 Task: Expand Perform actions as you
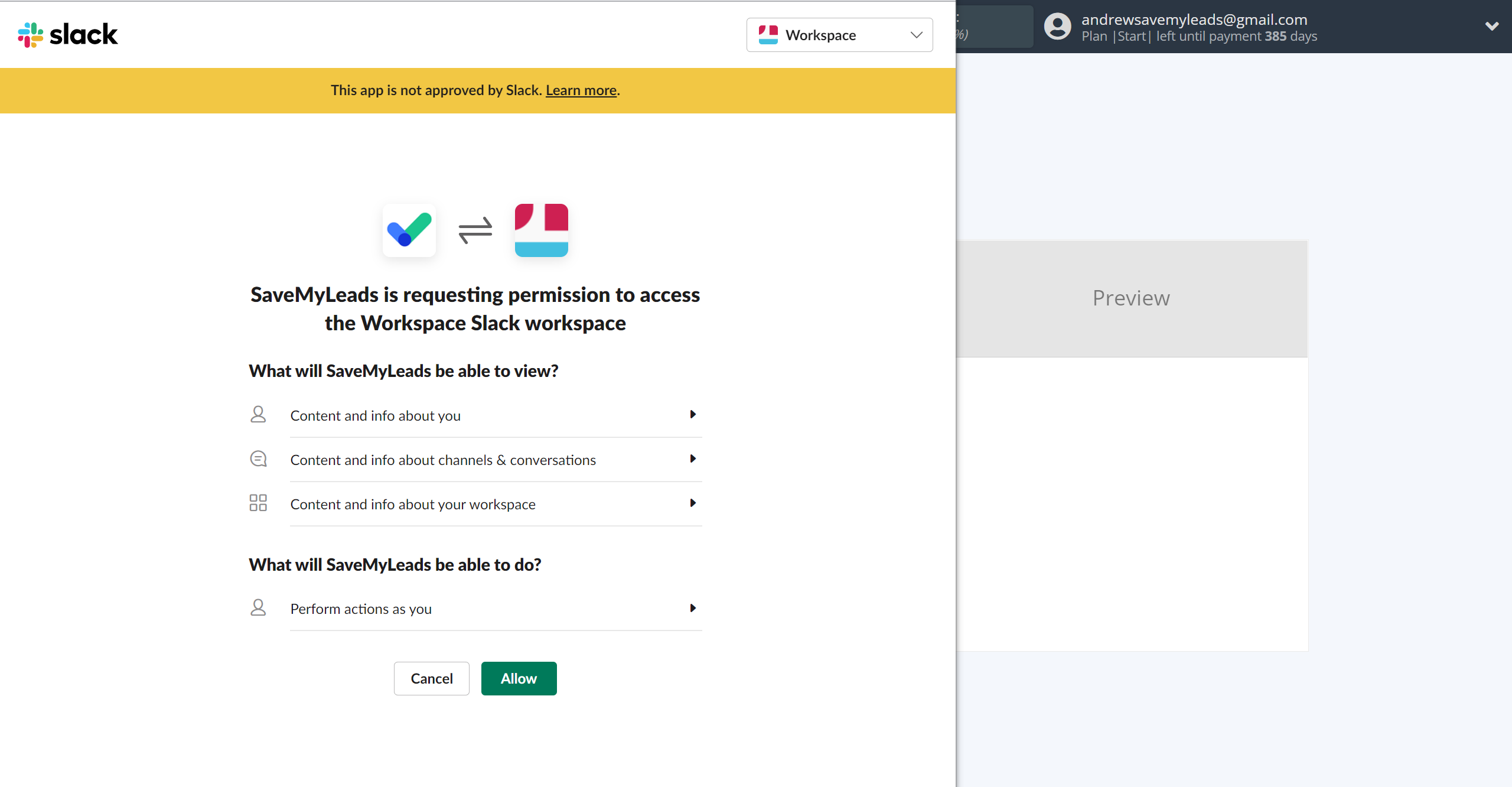pyautogui.click(x=496, y=609)
